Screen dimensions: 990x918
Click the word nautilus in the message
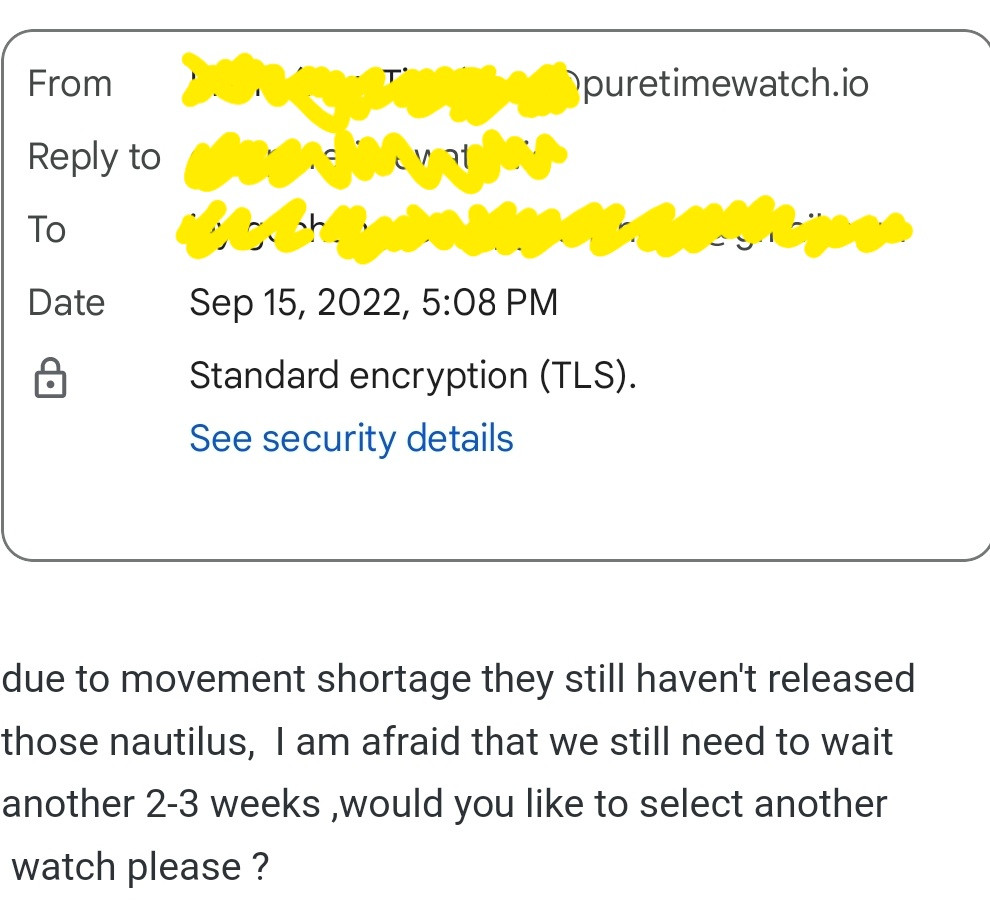(182, 741)
